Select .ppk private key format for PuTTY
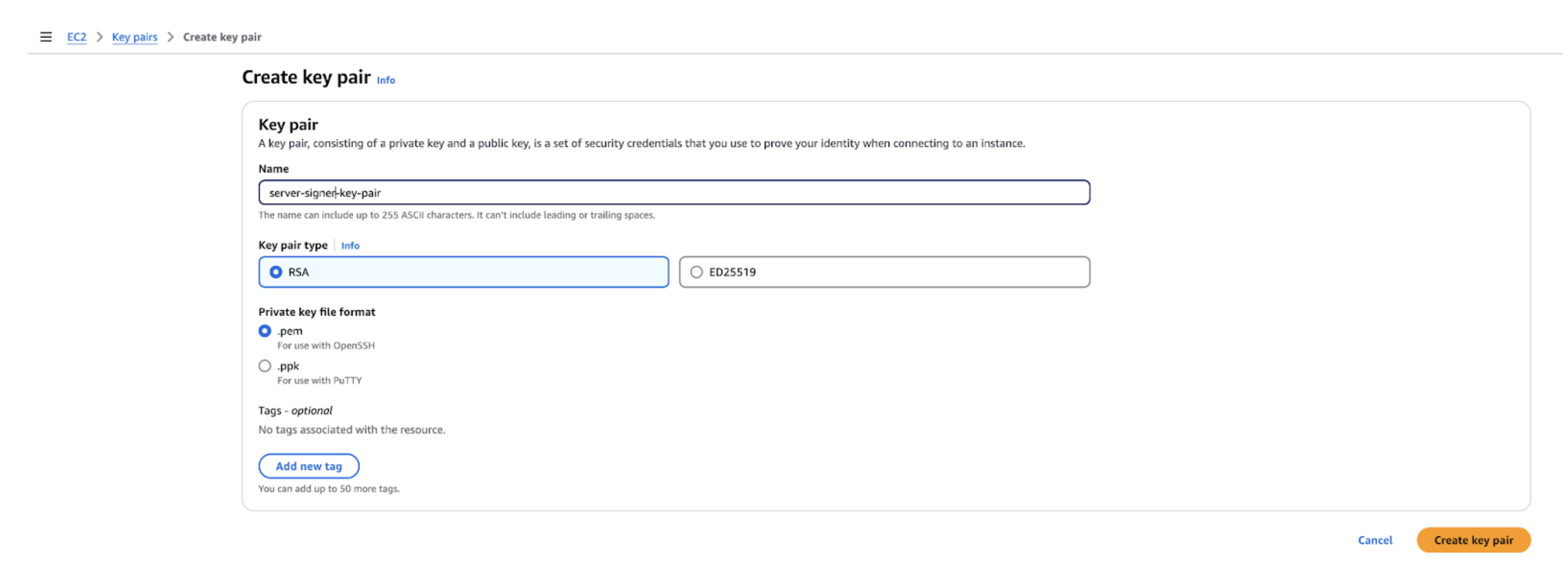Screen dimensions: 1568x581 (x=265, y=366)
